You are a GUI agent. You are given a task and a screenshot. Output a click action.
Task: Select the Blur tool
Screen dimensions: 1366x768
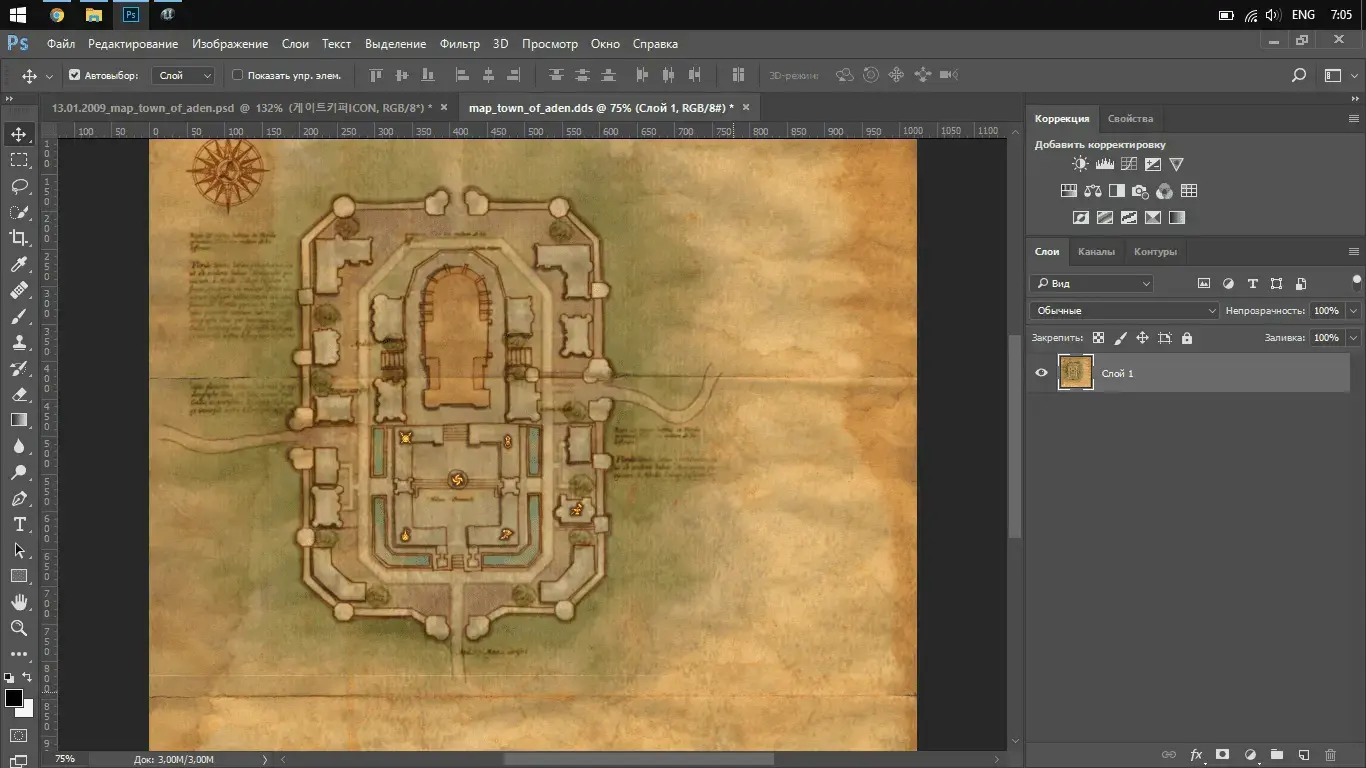pos(19,446)
